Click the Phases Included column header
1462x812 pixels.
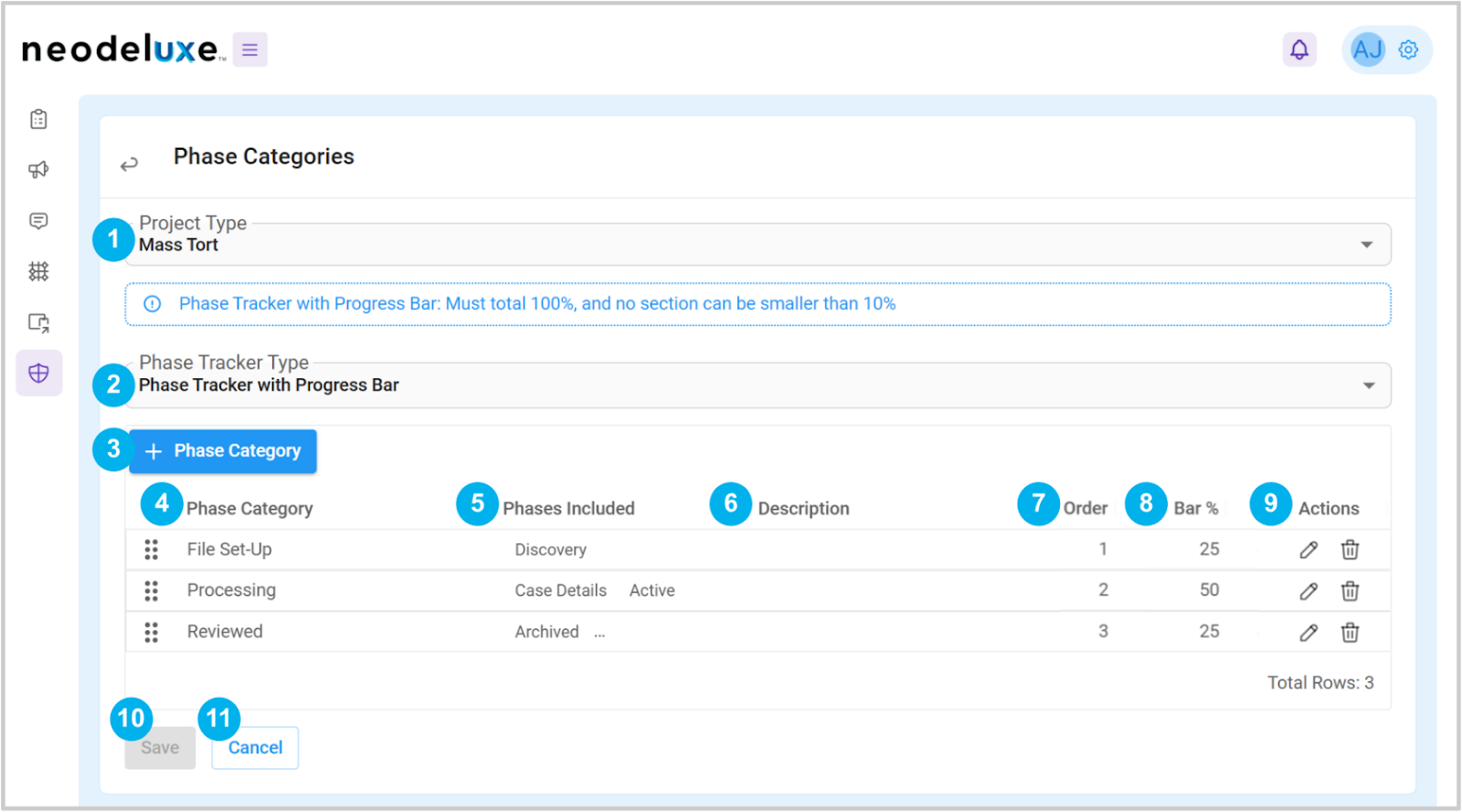(568, 509)
